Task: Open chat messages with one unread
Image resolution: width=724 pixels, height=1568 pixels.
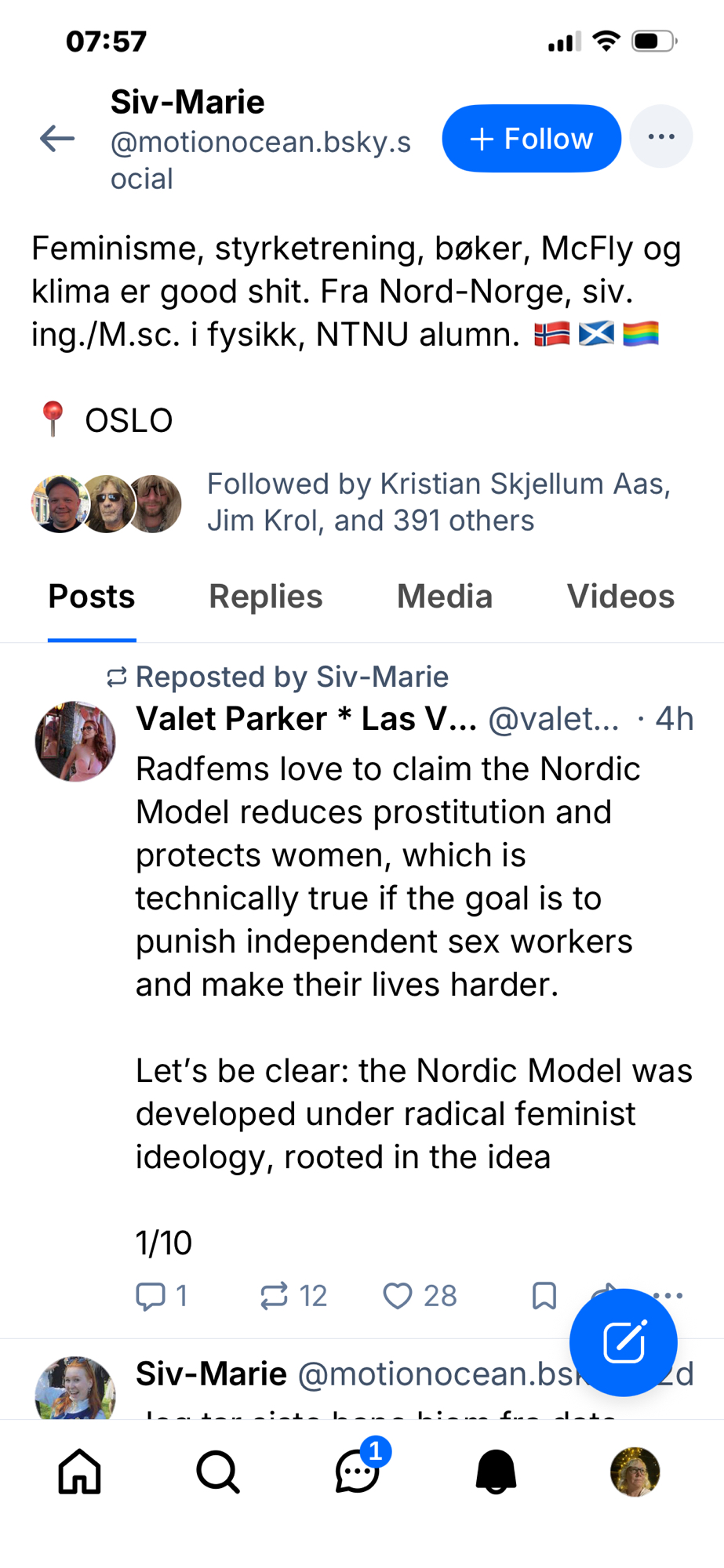Action: (357, 1472)
